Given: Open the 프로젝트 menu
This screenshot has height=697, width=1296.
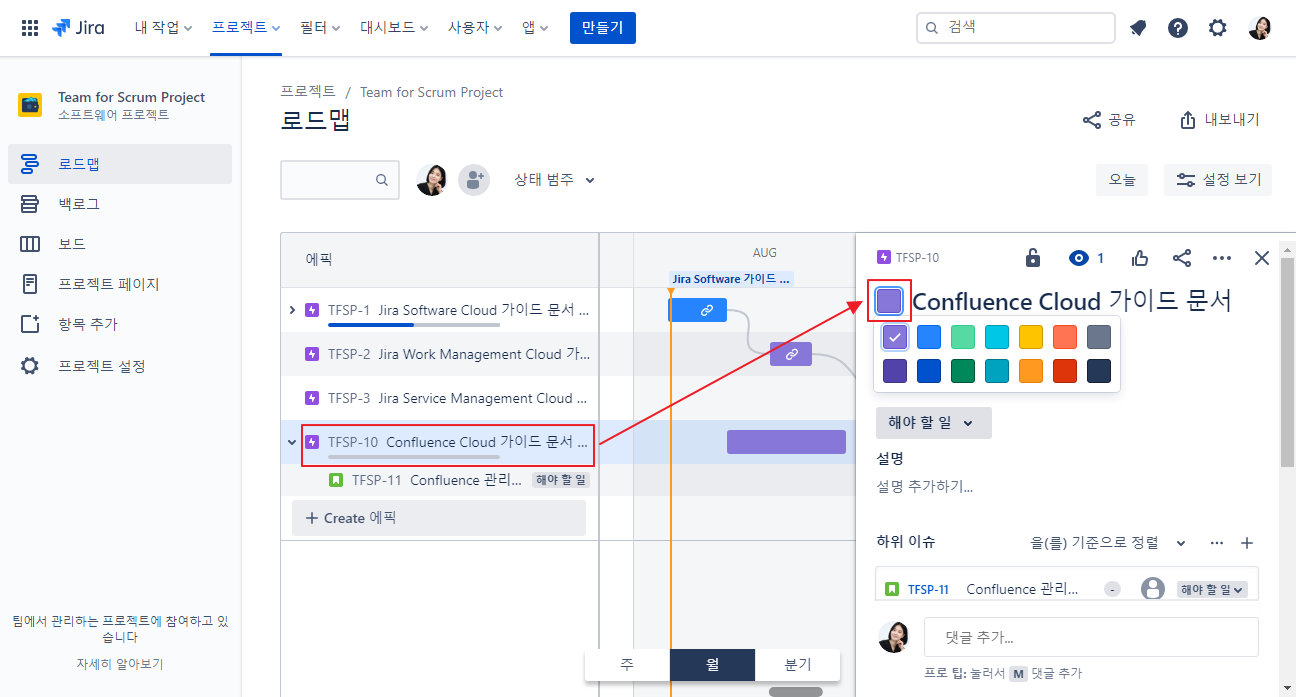Looking at the screenshot, I should 246,28.
